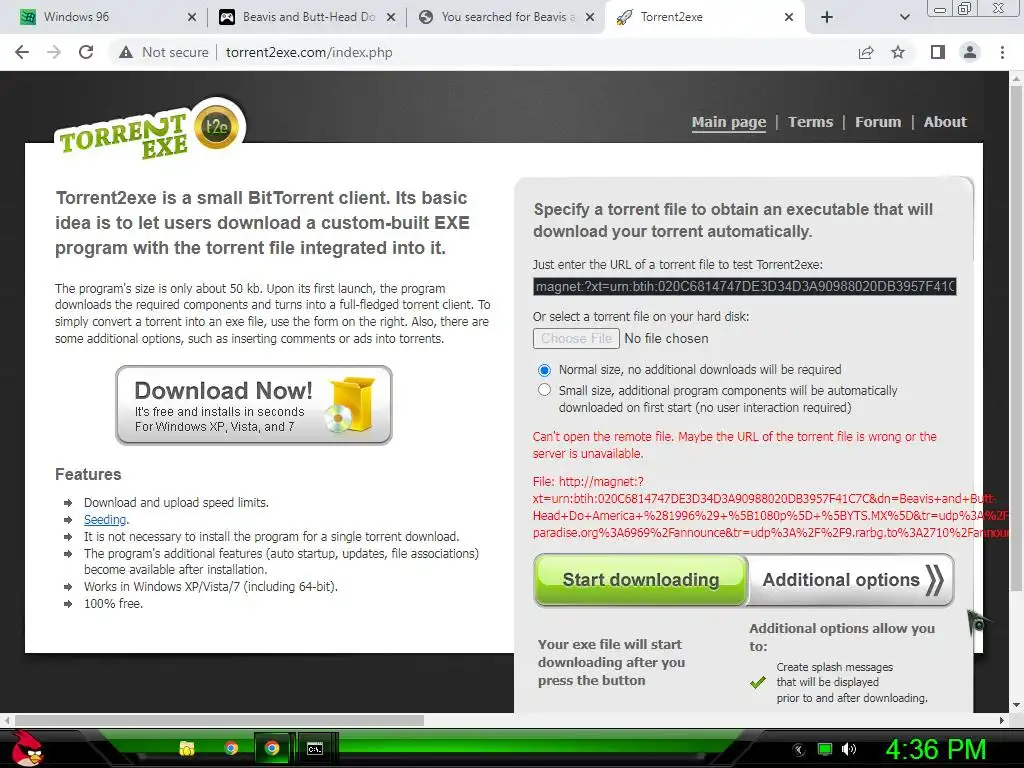Click the active Chrome taskbar icon
This screenshot has width=1024, height=768.
coord(272,748)
